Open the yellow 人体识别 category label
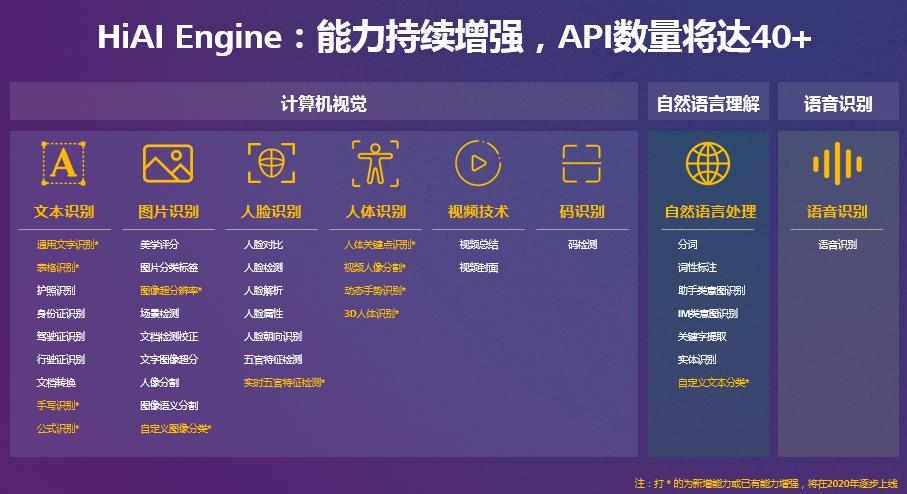This screenshot has height=494, width=907. pyautogui.click(x=376, y=212)
